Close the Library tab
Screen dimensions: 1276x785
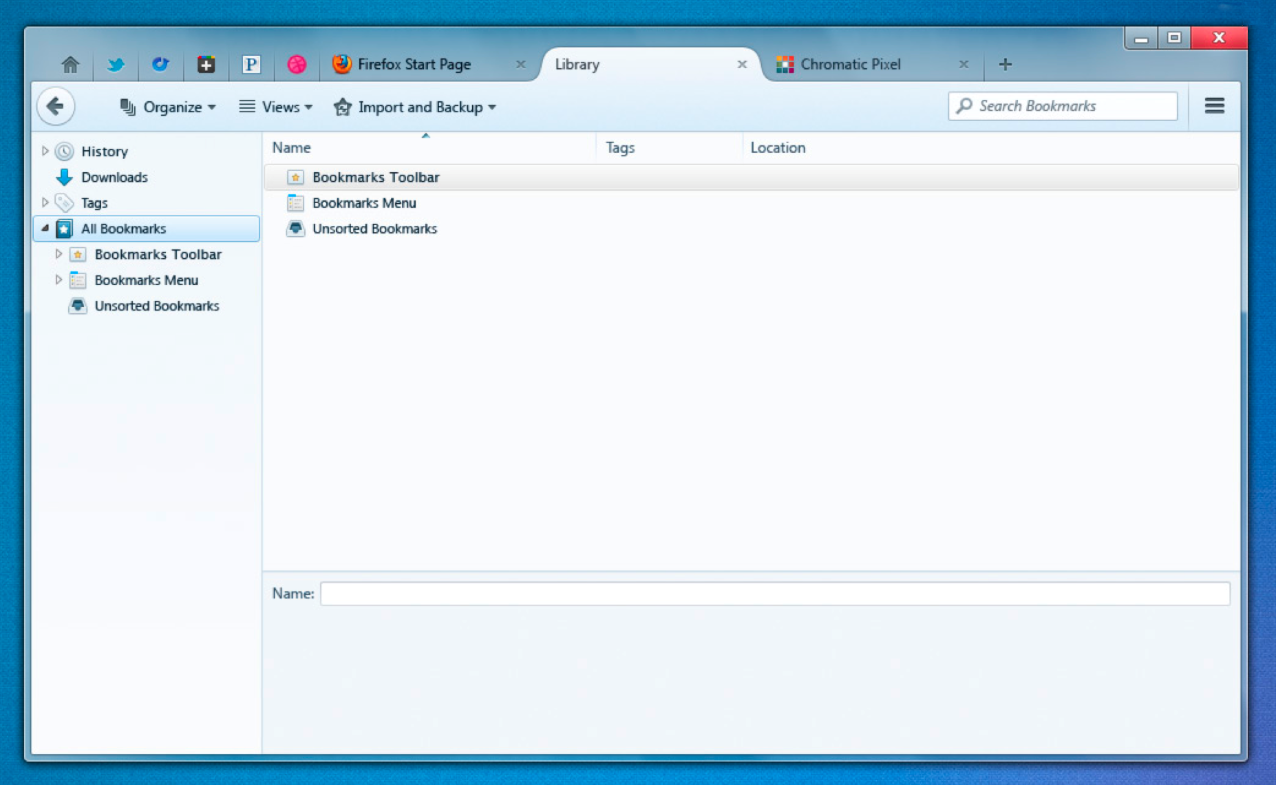pos(742,64)
